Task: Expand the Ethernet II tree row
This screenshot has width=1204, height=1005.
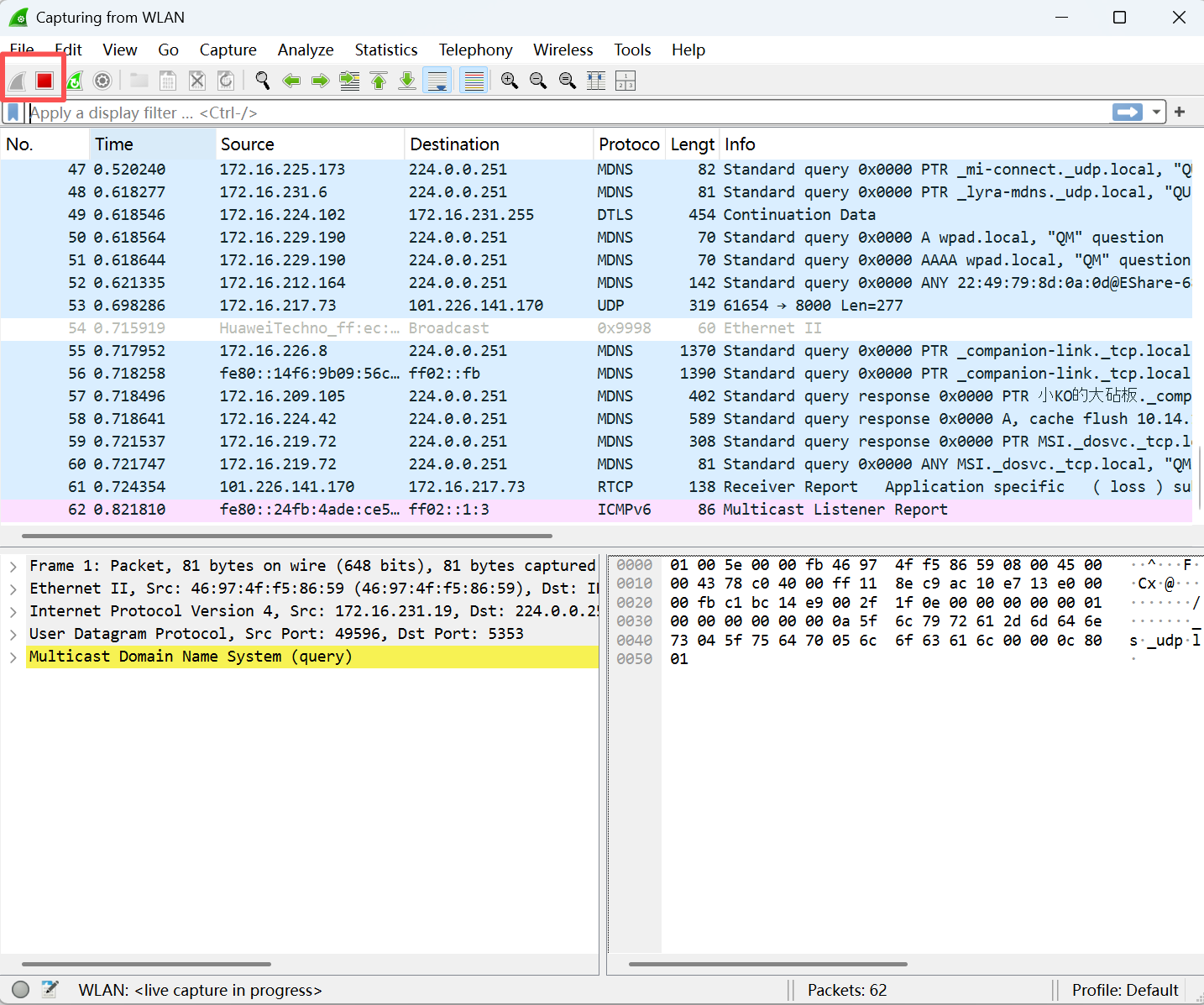Action: click(x=13, y=589)
